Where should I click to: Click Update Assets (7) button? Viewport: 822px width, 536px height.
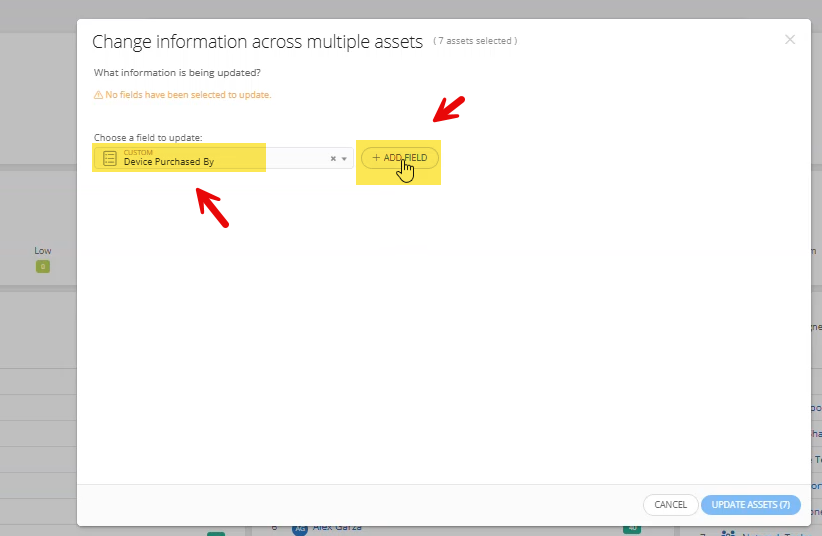point(750,505)
